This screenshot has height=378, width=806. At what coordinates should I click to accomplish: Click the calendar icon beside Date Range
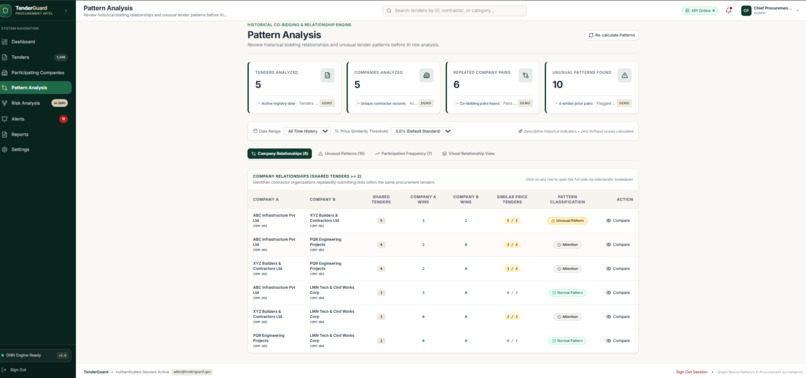pyautogui.click(x=255, y=131)
